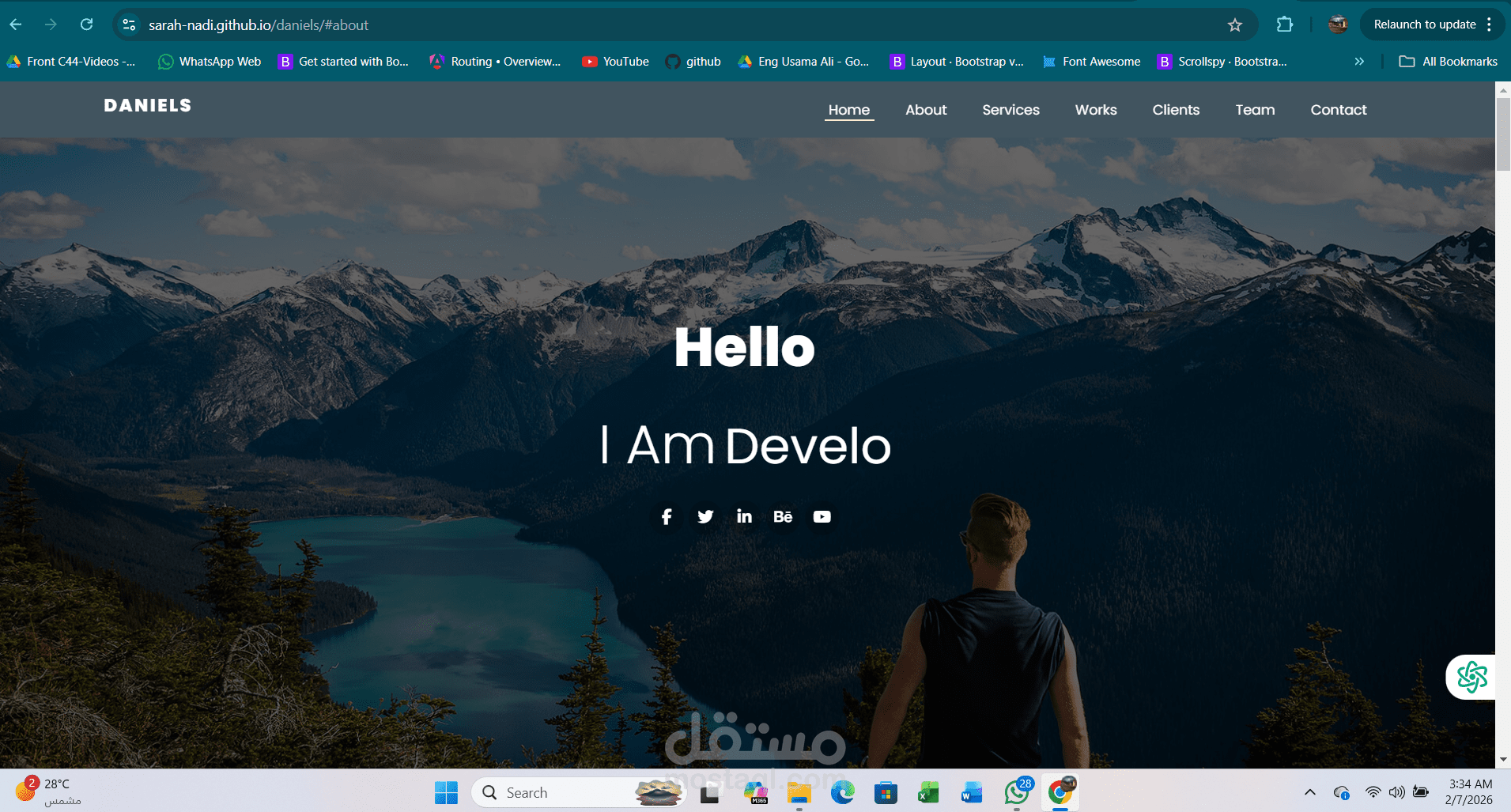
Task: Show hidden system tray icons
Action: 1310,792
